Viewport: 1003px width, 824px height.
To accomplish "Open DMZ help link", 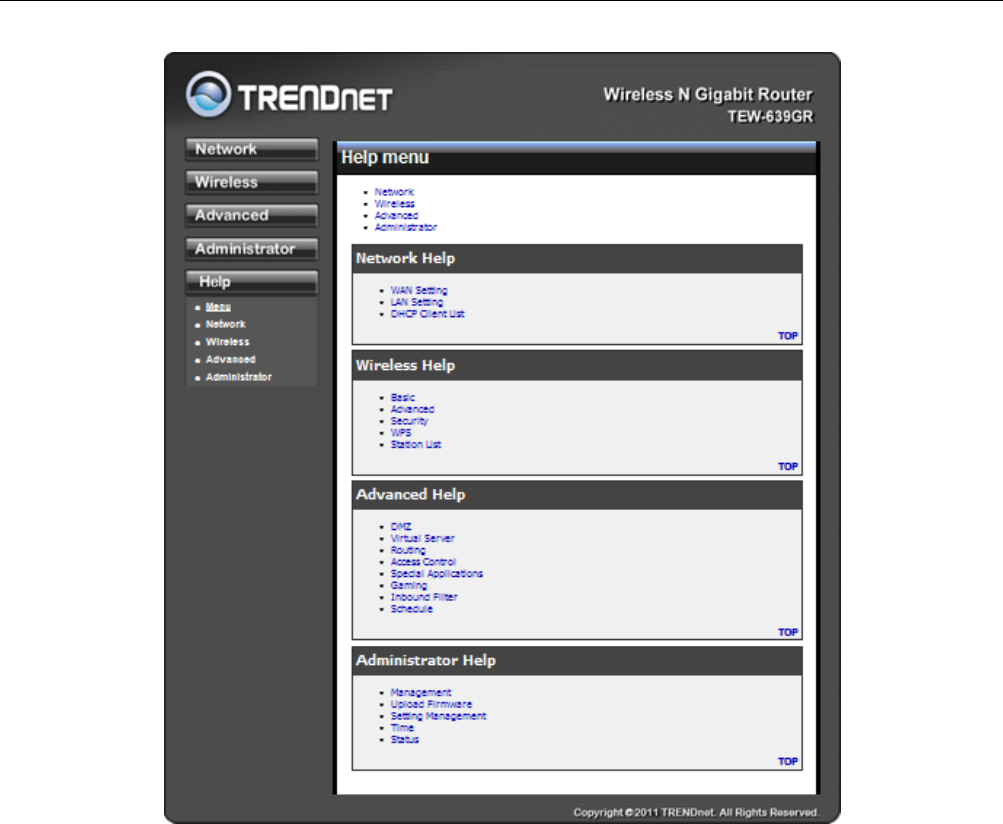I will pos(401,527).
